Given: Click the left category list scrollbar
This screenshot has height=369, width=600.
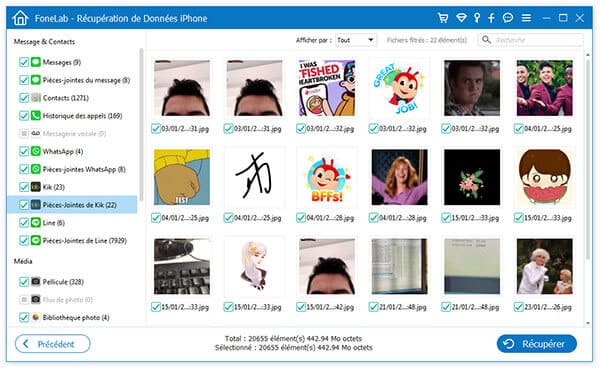Looking at the screenshot, I should (141, 124).
